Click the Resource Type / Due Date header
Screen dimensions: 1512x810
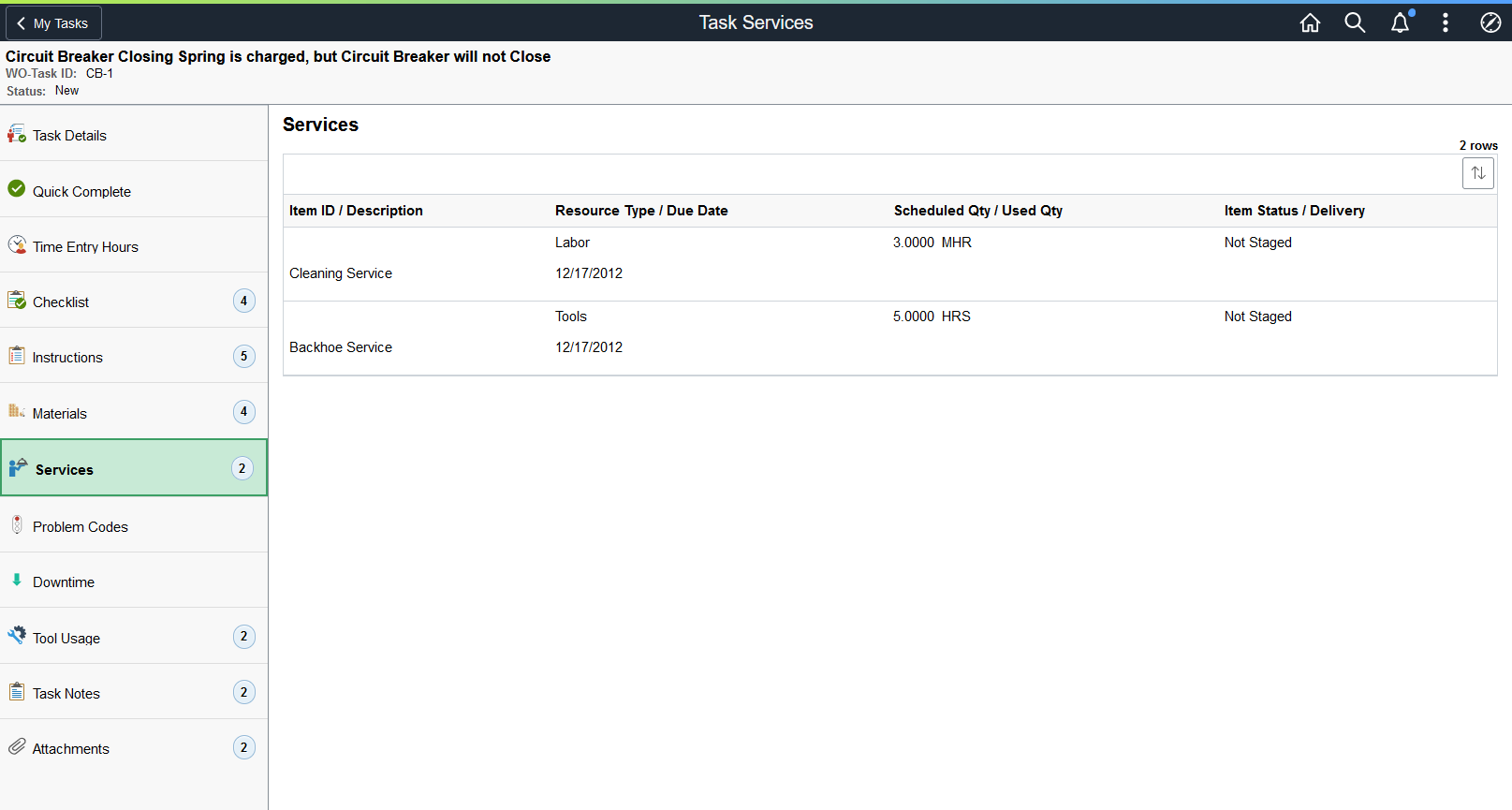click(x=641, y=211)
